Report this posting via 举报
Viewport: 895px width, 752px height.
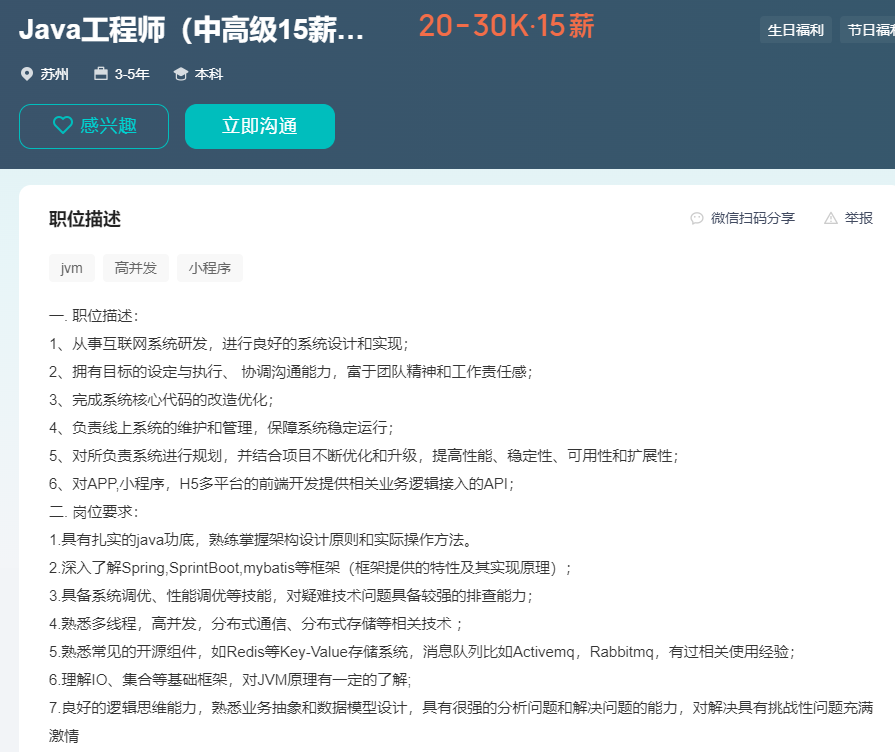pyautogui.click(x=858, y=218)
